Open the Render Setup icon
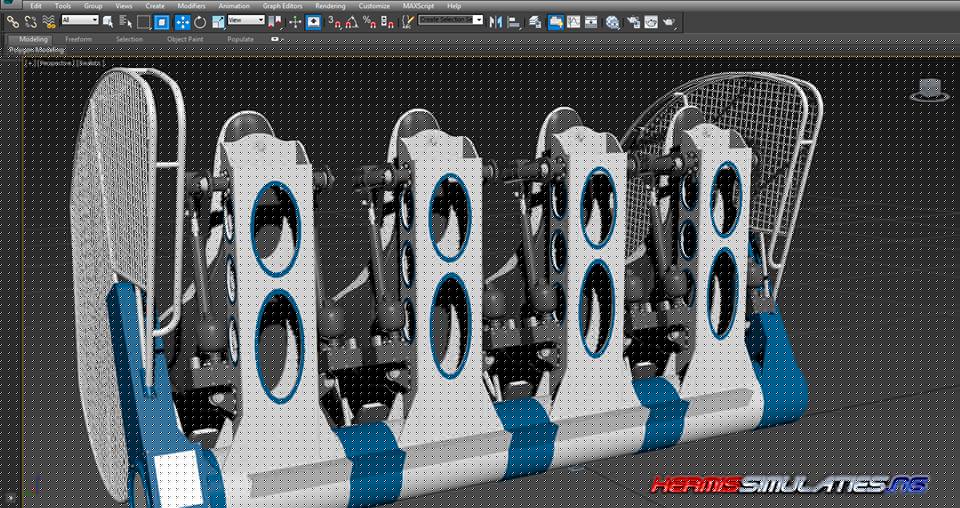Image resolution: width=960 pixels, height=508 pixels. [634, 22]
